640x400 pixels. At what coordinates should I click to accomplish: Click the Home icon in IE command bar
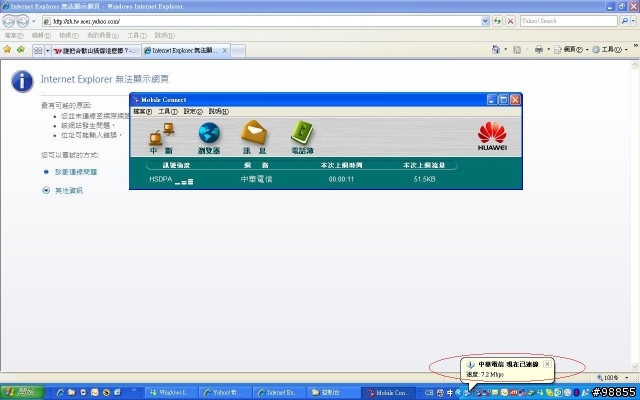(x=496, y=50)
